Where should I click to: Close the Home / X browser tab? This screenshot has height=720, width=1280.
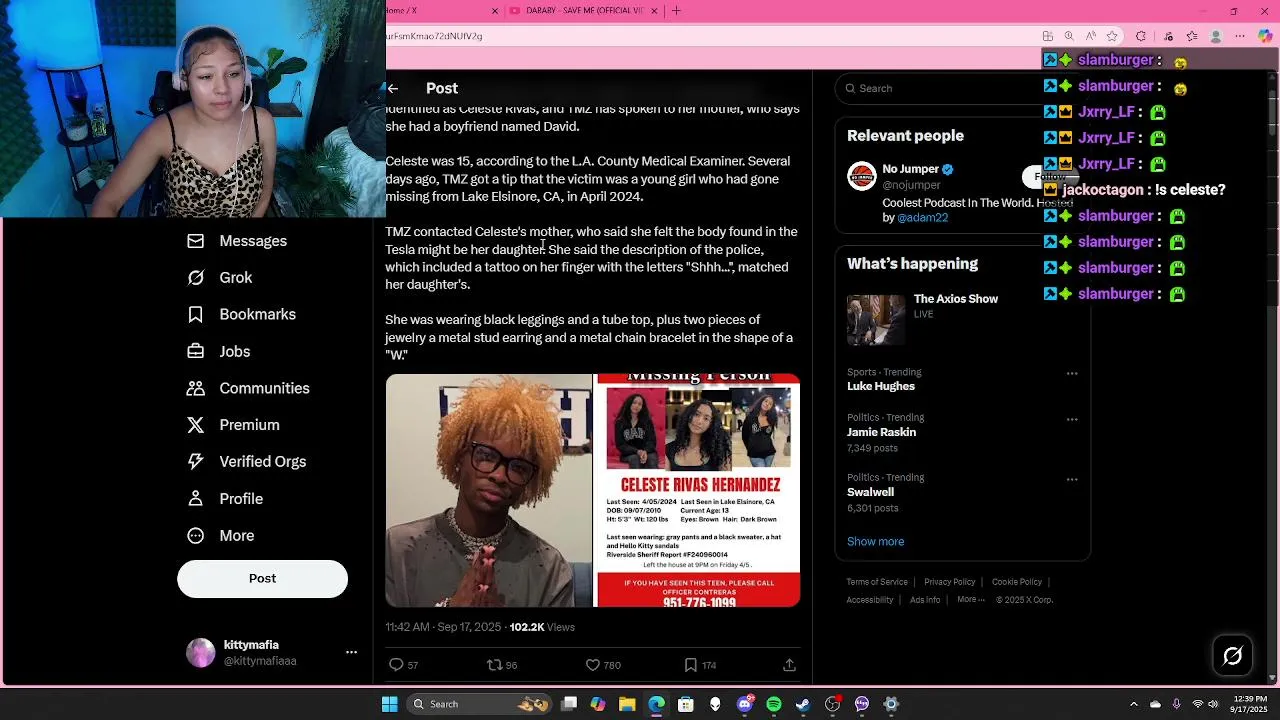click(x=494, y=11)
